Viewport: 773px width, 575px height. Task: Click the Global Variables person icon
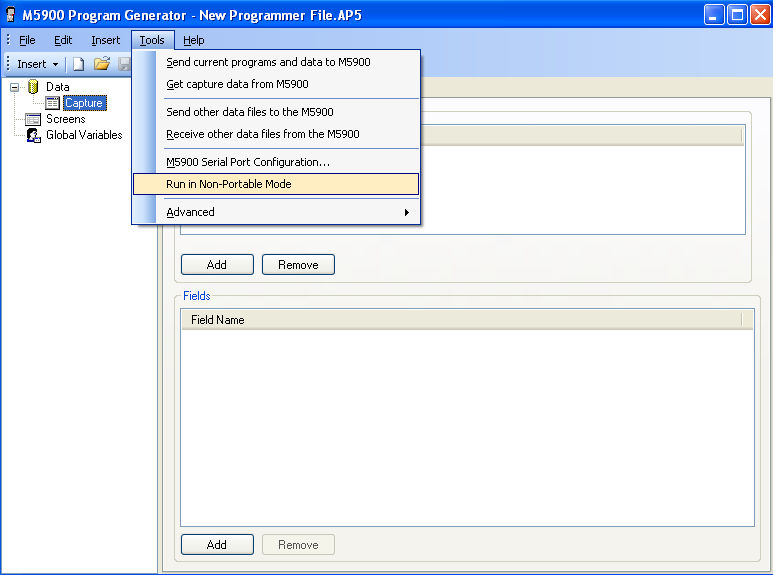point(33,135)
